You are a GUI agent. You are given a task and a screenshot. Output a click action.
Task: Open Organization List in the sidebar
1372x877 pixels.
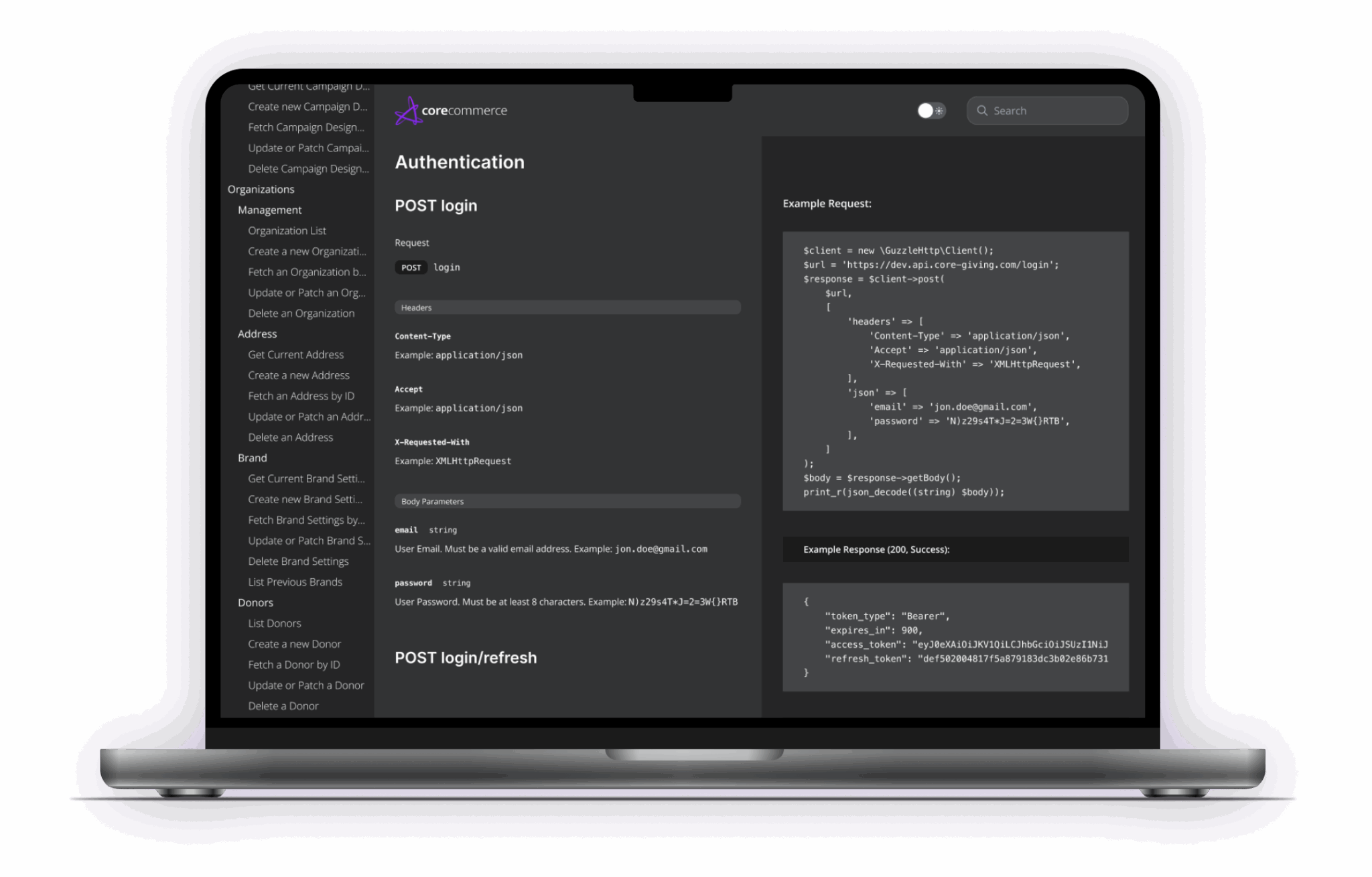pyautogui.click(x=287, y=230)
